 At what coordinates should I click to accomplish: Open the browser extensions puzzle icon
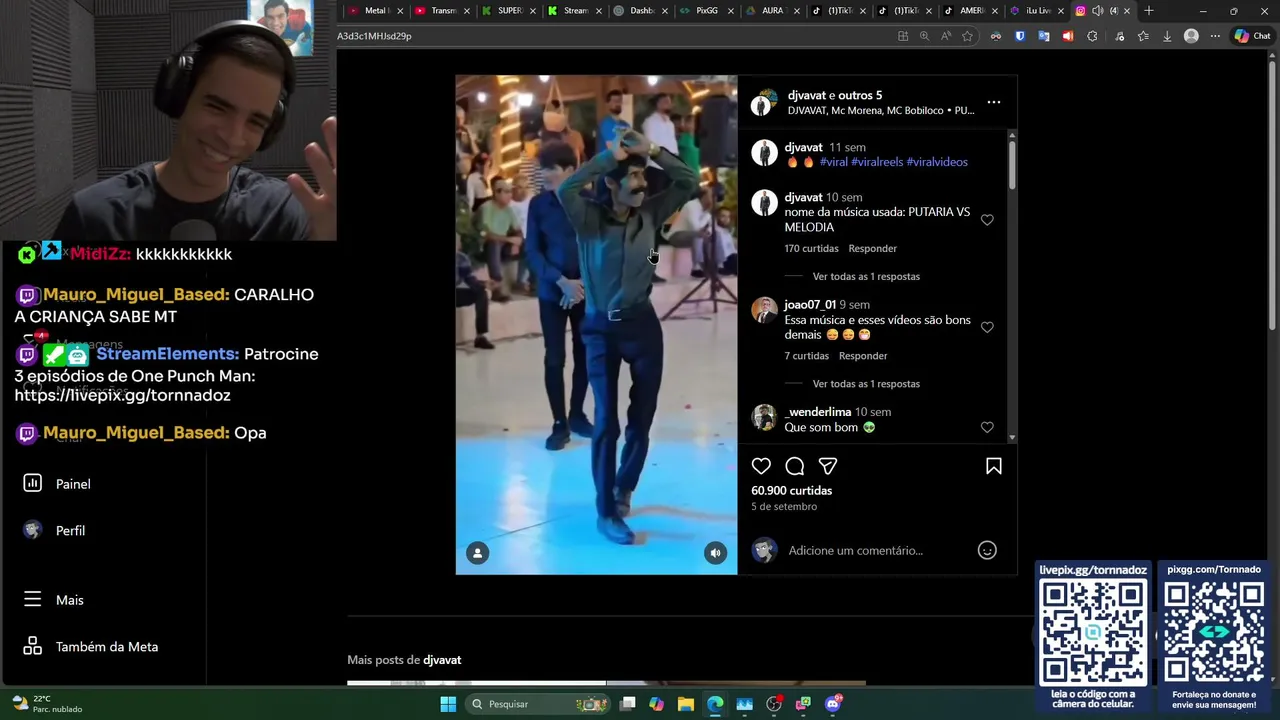[x=1092, y=36]
